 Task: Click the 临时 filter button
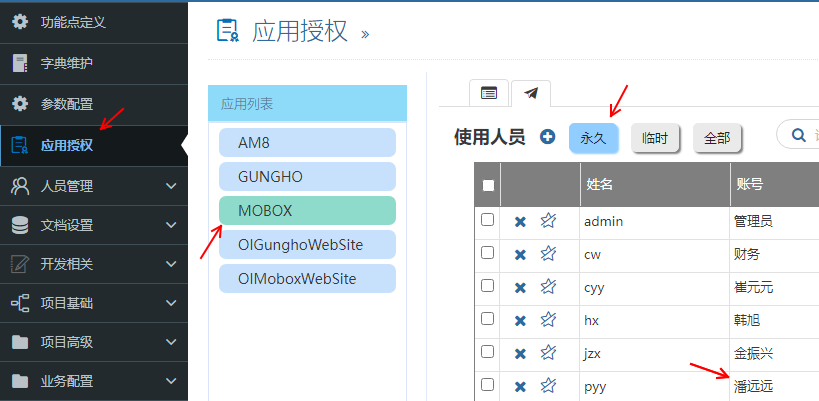tap(655, 138)
